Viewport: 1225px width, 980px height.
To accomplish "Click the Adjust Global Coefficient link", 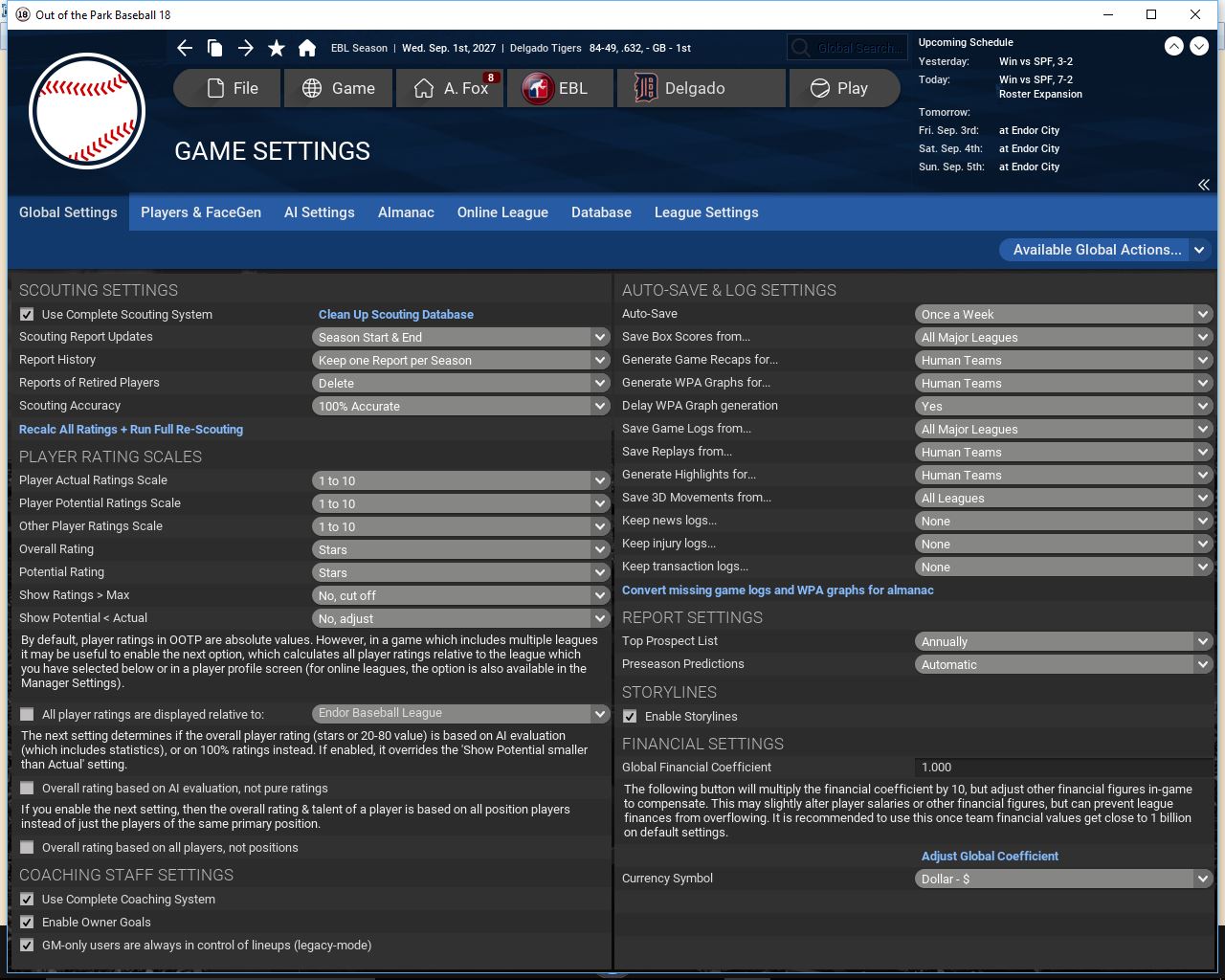I will pos(990,857).
